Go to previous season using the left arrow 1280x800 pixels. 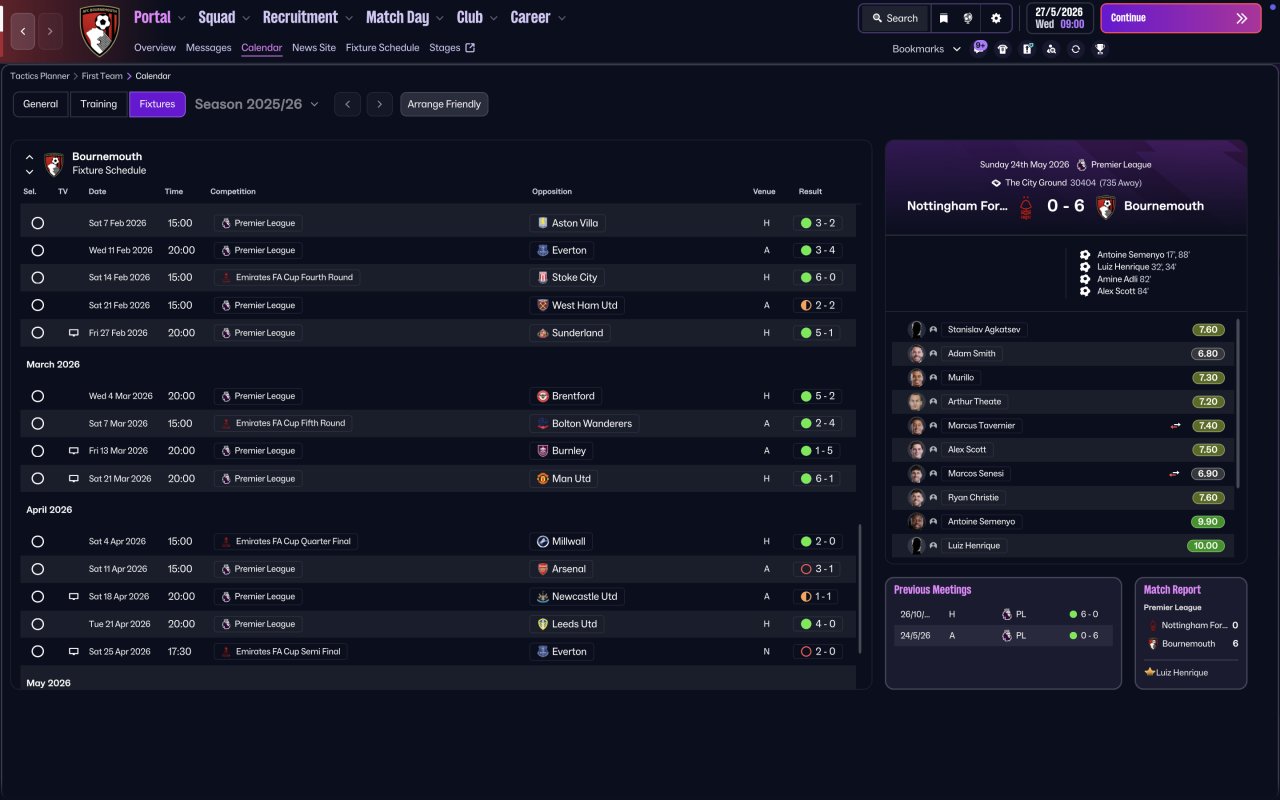click(x=347, y=104)
